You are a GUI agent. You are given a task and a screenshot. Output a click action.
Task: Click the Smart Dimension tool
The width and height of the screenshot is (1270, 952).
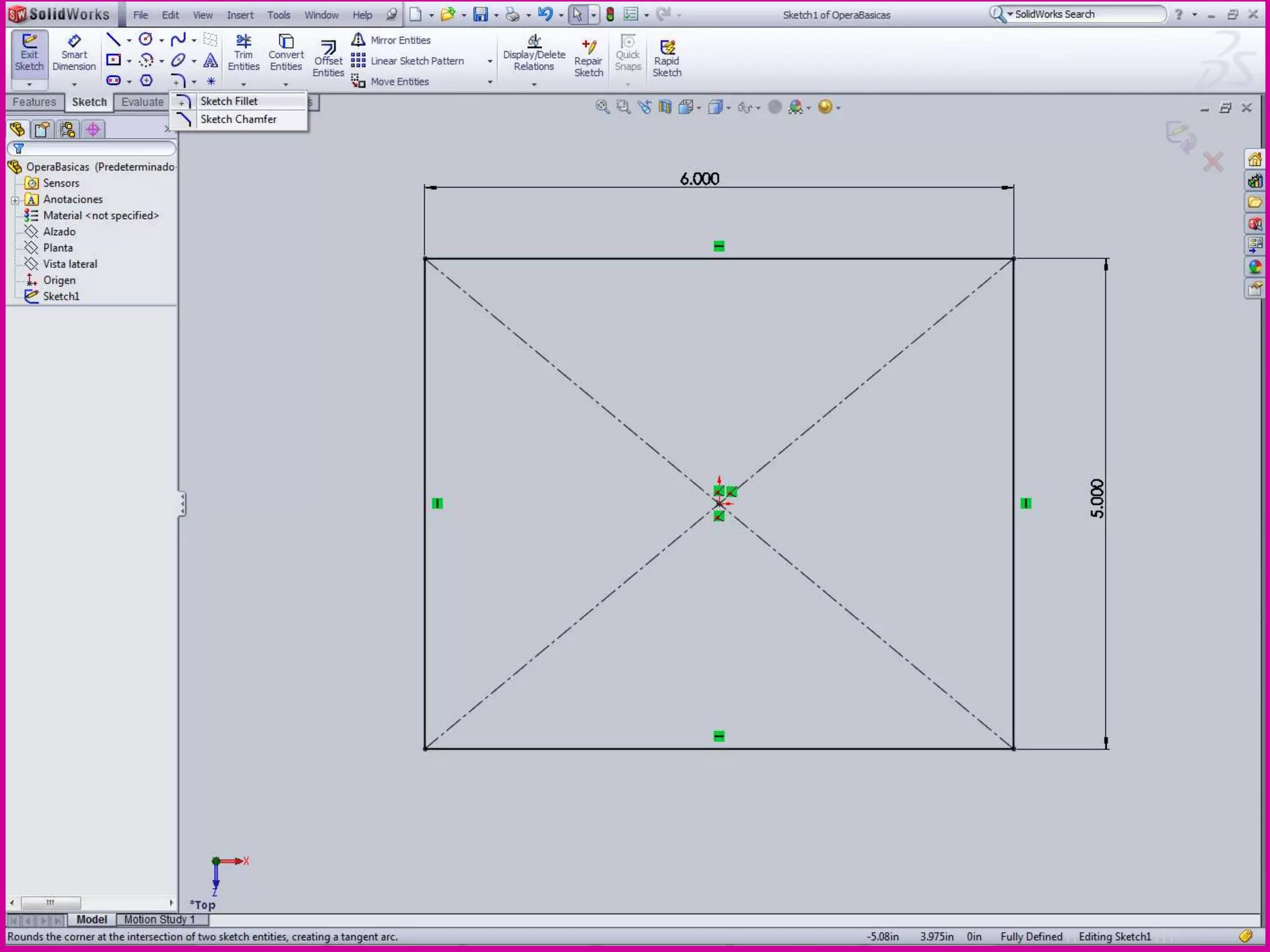[74, 53]
